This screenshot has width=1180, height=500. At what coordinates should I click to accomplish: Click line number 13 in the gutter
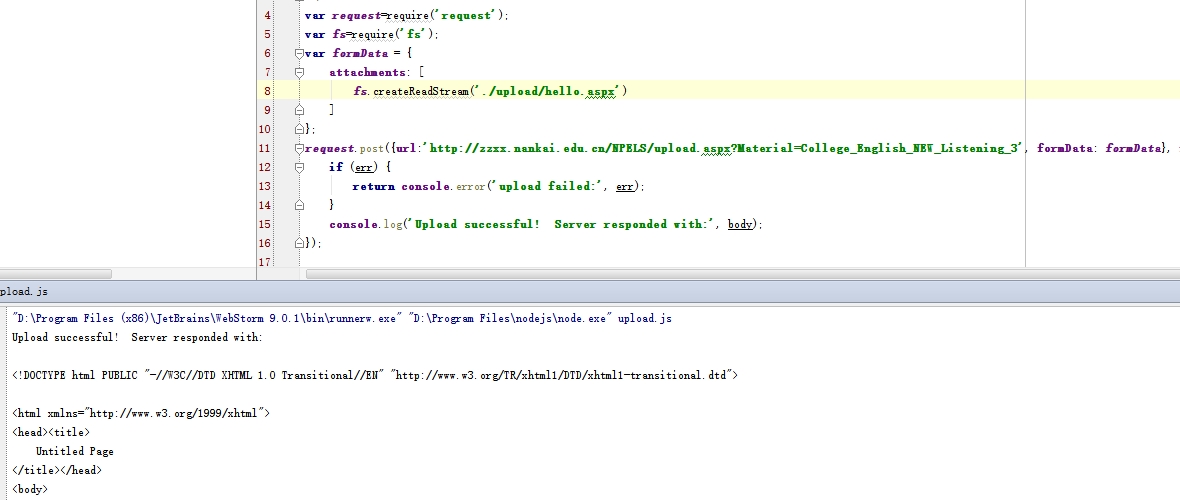click(x=264, y=186)
